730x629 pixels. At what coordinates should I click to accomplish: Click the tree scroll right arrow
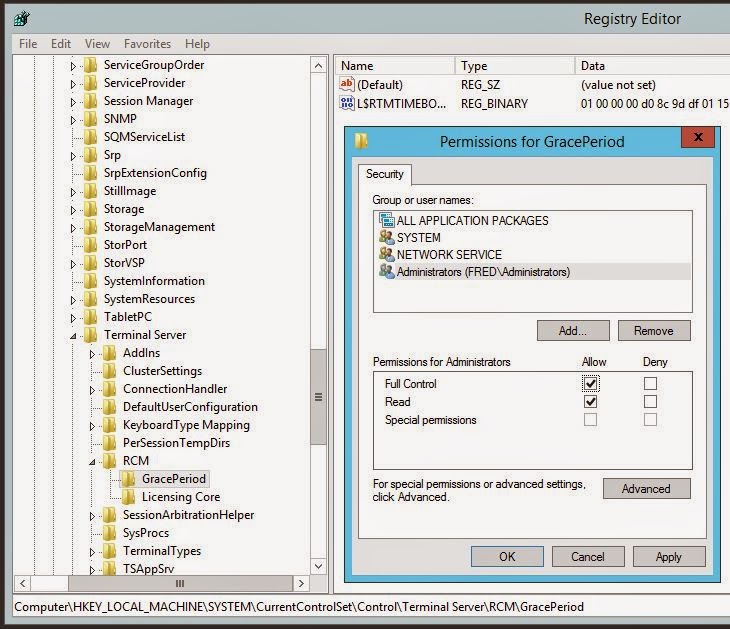301,583
